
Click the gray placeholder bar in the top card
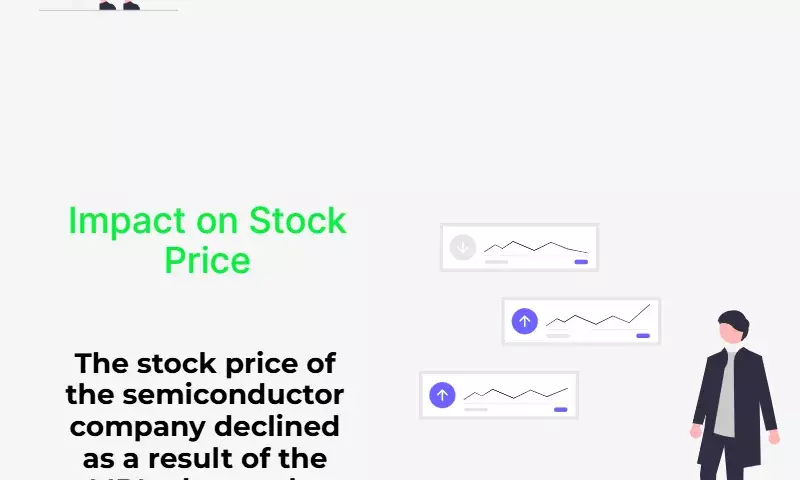tap(496, 262)
